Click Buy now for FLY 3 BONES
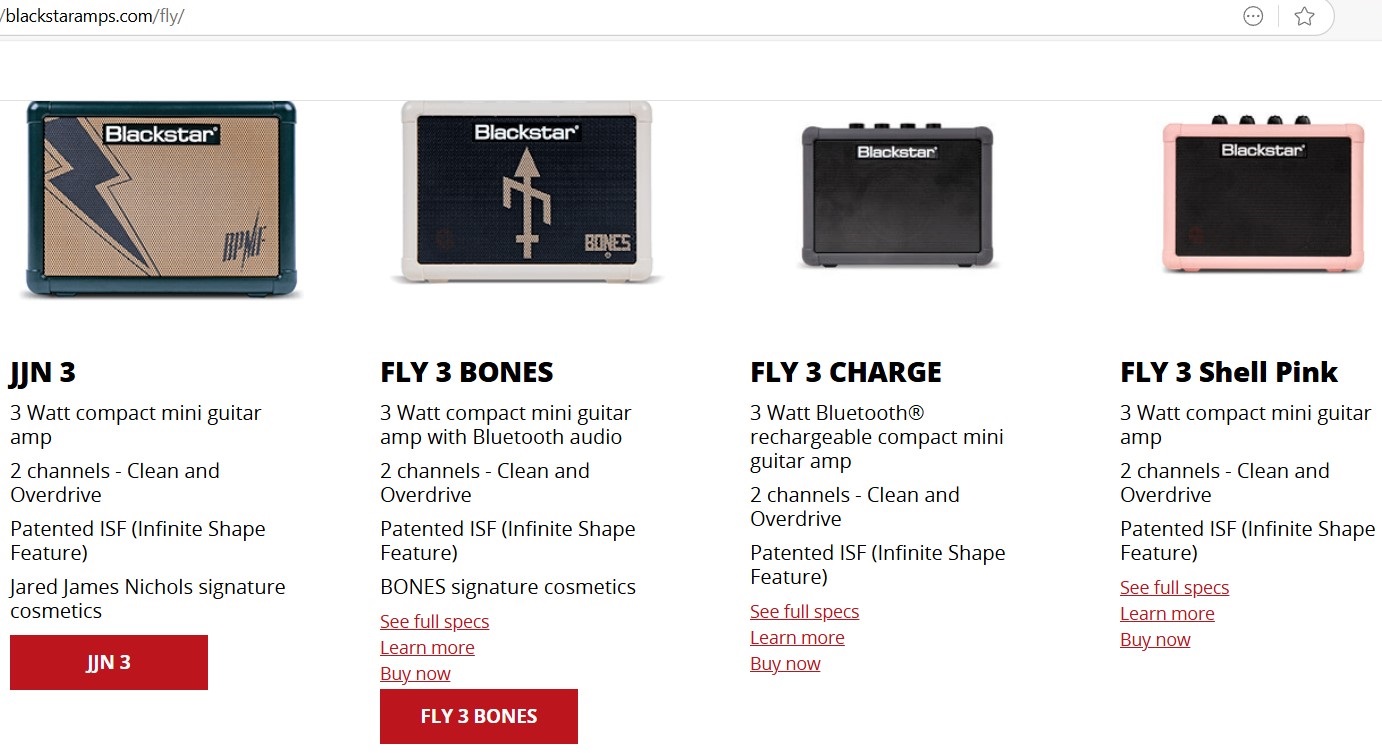The width and height of the screenshot is (1382, 753). (415, 674)
